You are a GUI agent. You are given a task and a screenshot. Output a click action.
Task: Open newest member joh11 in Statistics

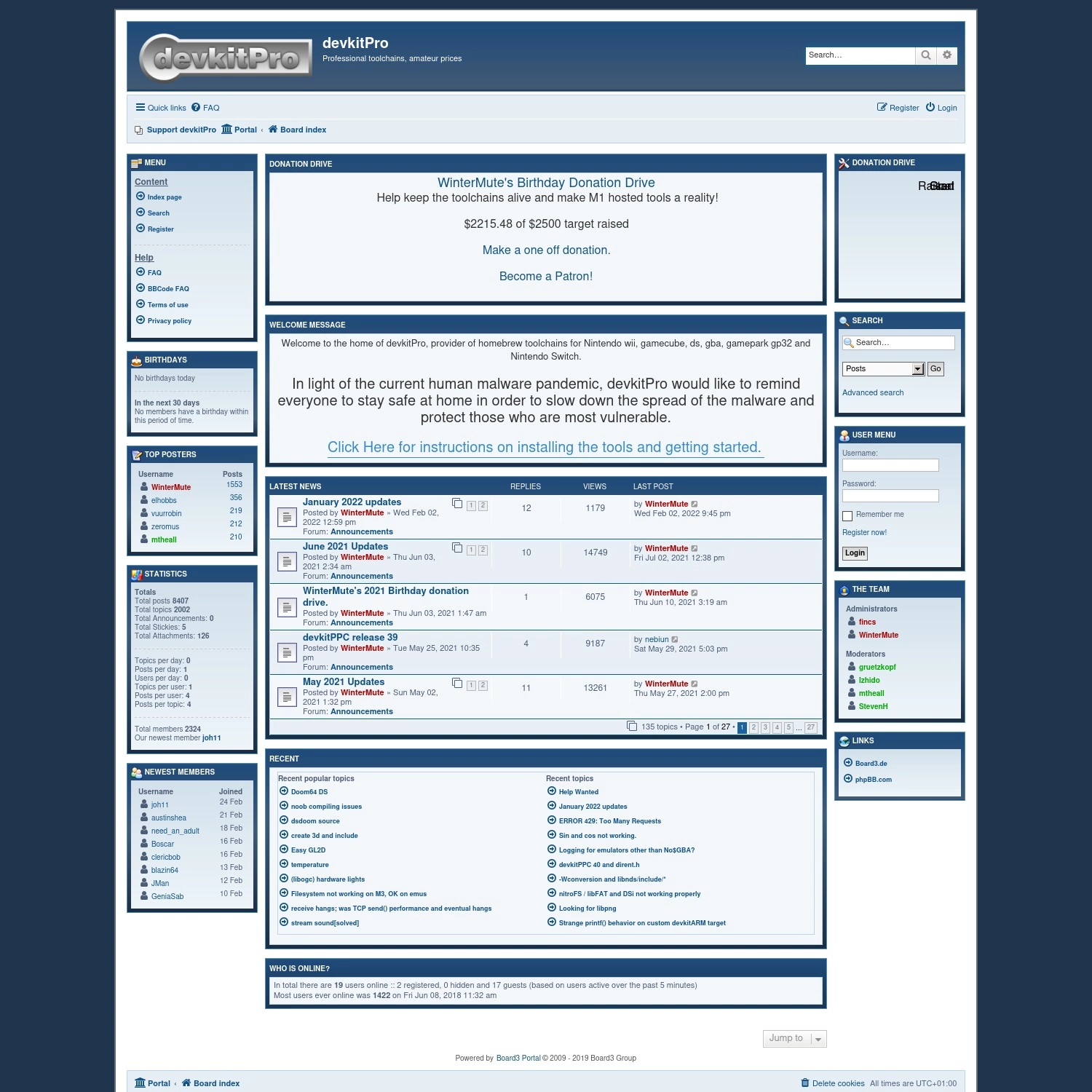211,738
